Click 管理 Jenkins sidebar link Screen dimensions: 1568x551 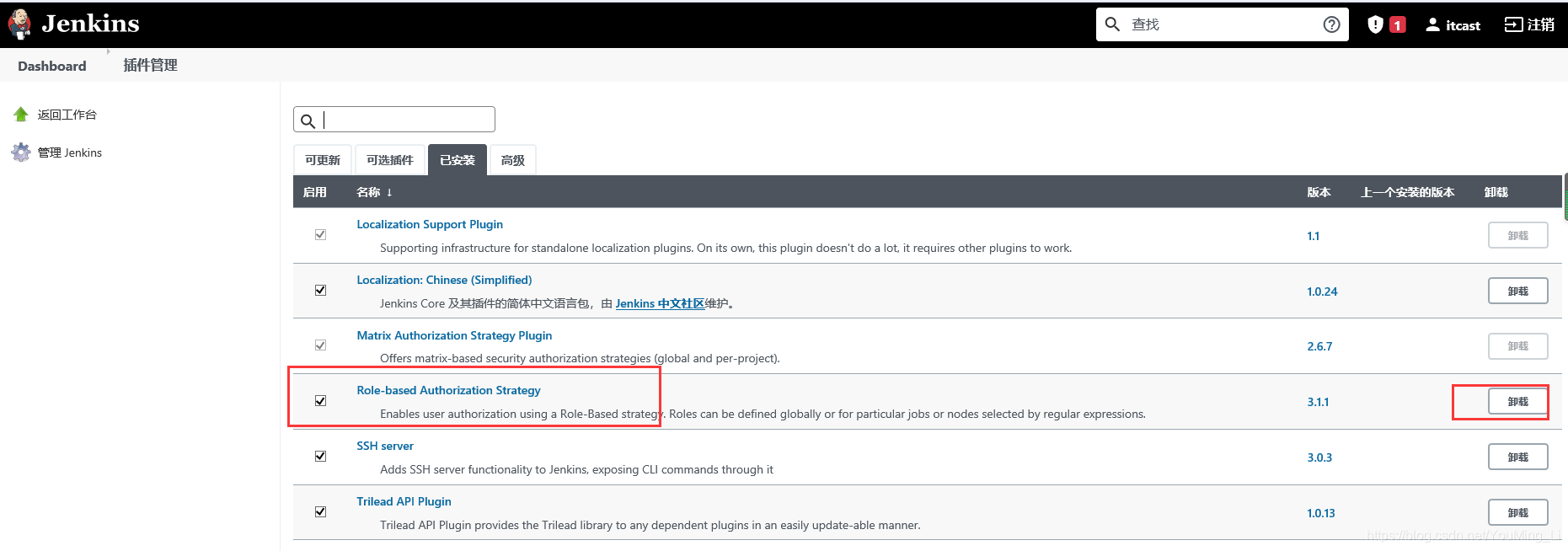[69, 152]
